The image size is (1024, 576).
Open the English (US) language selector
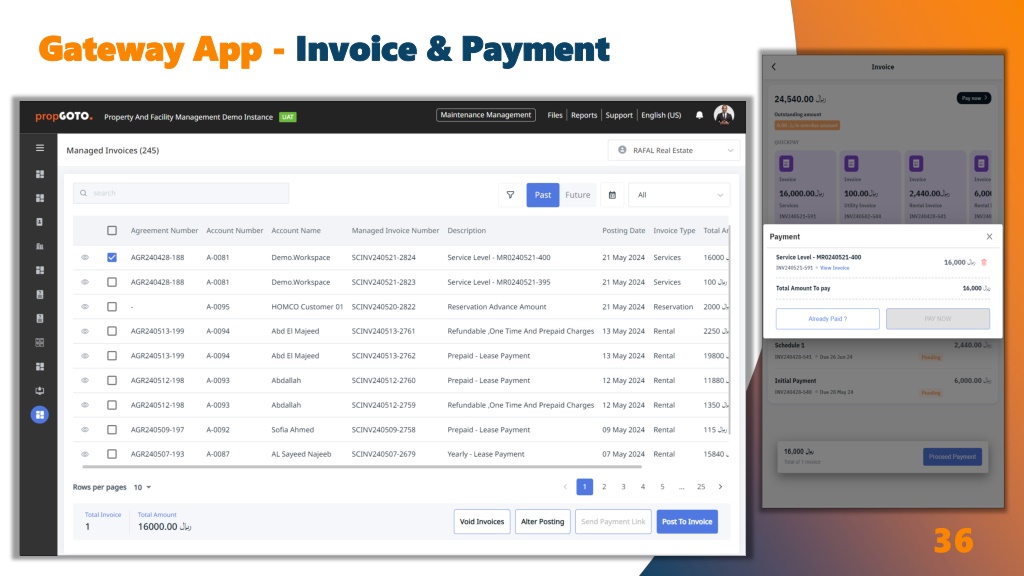pyautogui.click(x=661, y=115)
